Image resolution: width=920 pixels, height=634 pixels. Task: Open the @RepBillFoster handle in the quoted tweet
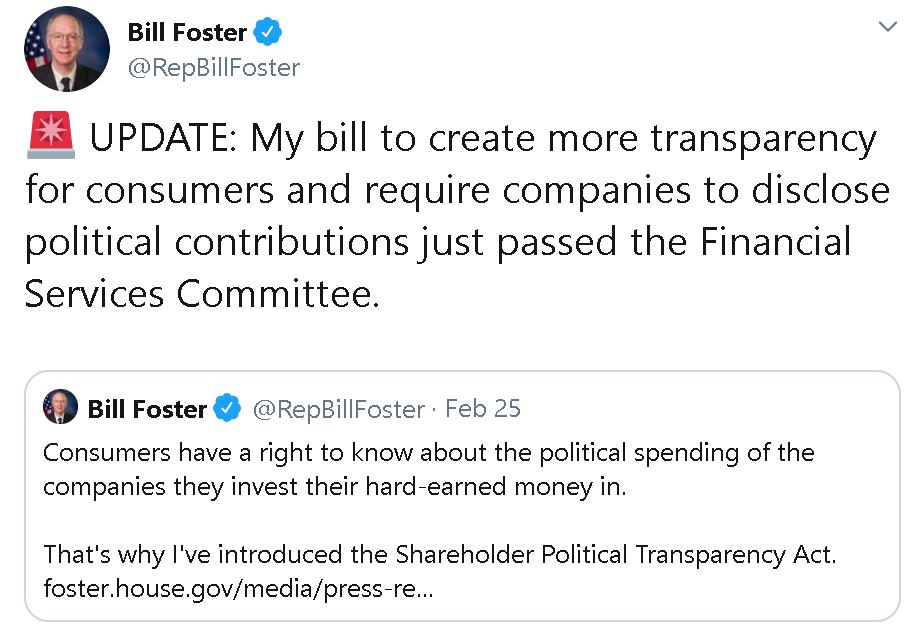tap(338, 409)
